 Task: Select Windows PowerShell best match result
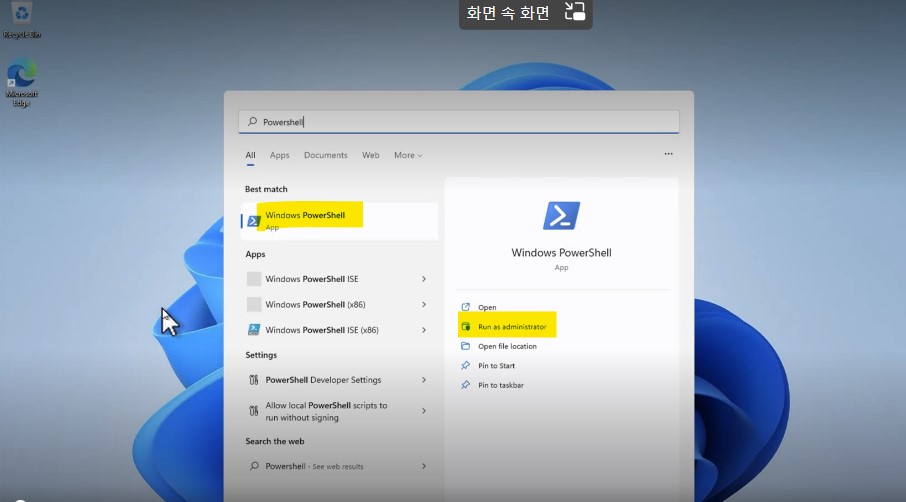[340, 221]
